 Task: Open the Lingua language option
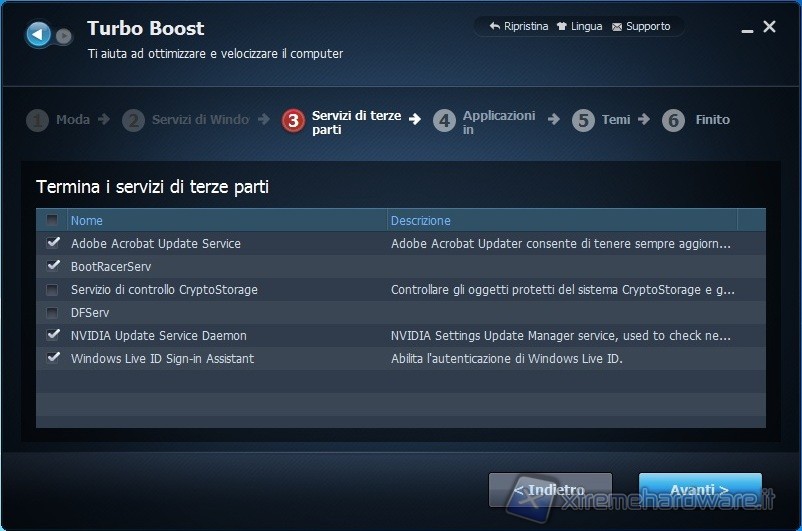(578, 27)
